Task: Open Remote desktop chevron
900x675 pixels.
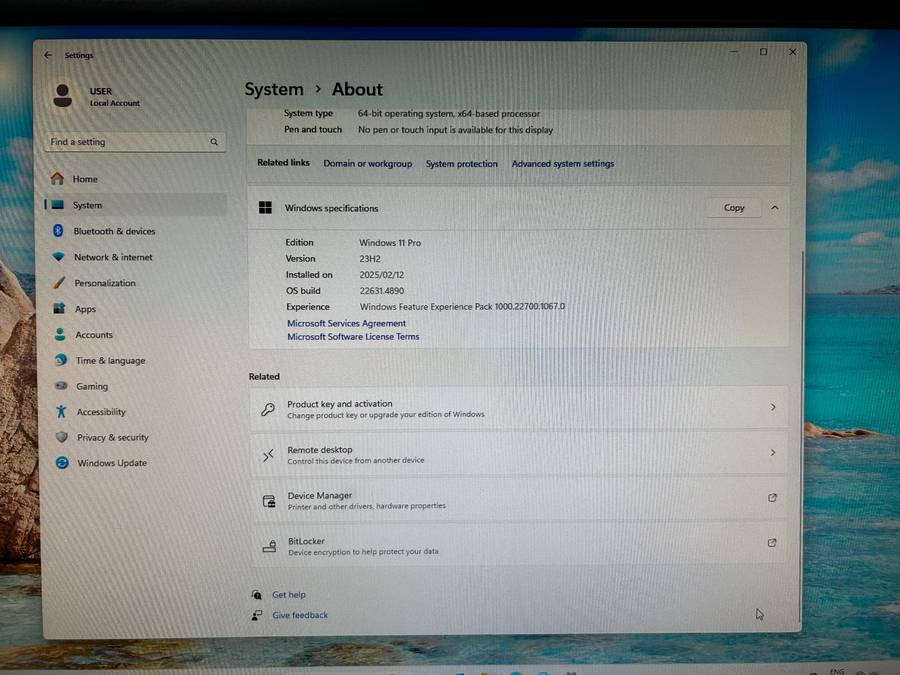Action: pos(773,453)
